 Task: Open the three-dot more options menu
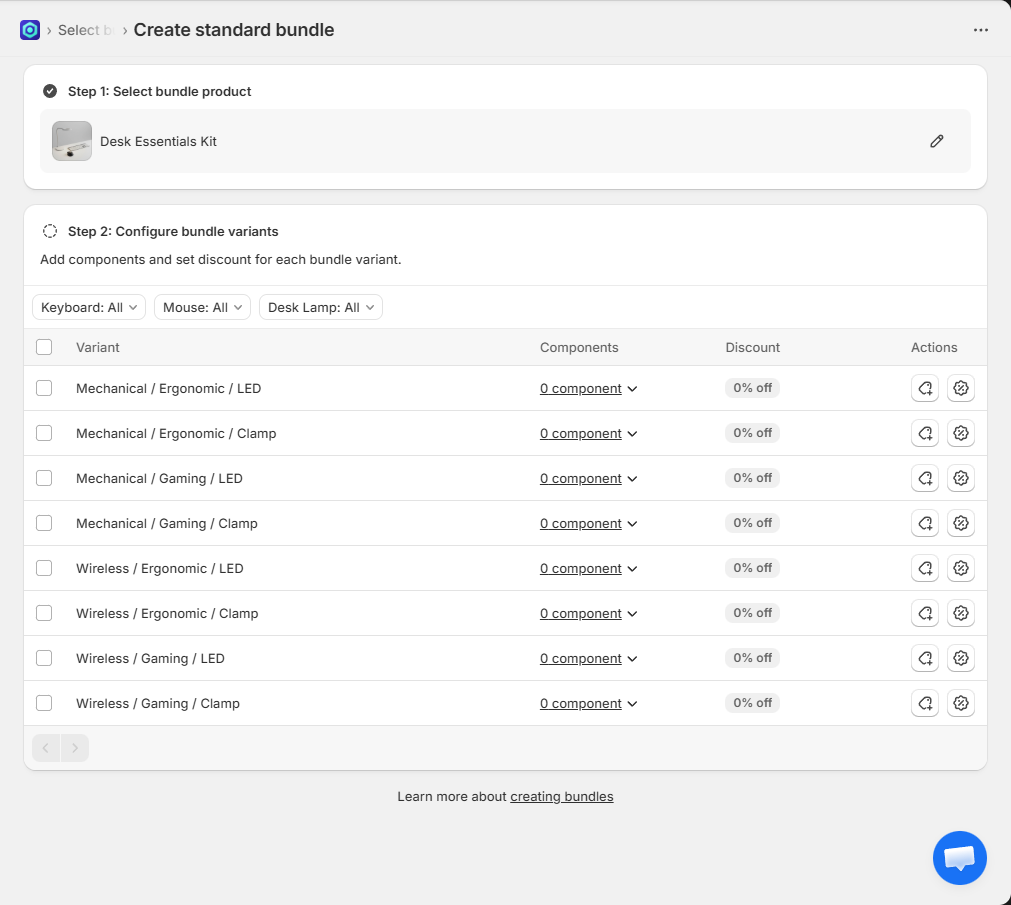point(980,30)
